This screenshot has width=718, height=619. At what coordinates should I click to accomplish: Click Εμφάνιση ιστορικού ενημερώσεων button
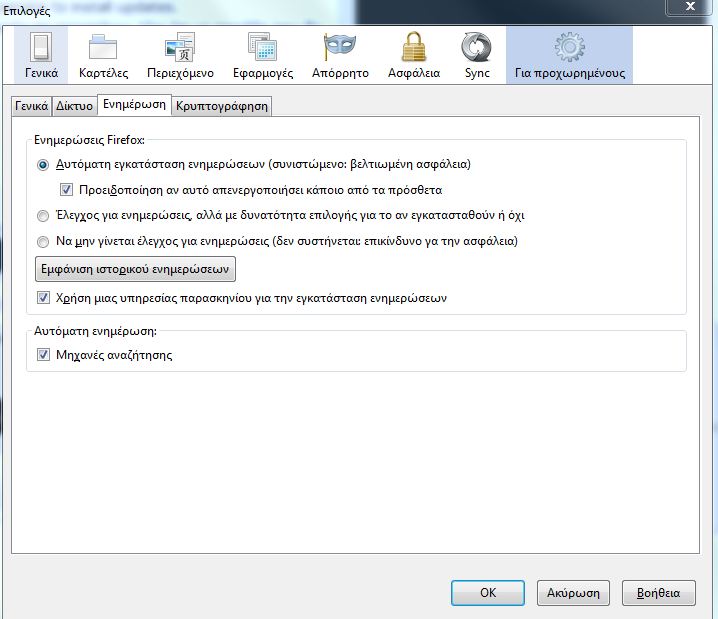(135, 269)
